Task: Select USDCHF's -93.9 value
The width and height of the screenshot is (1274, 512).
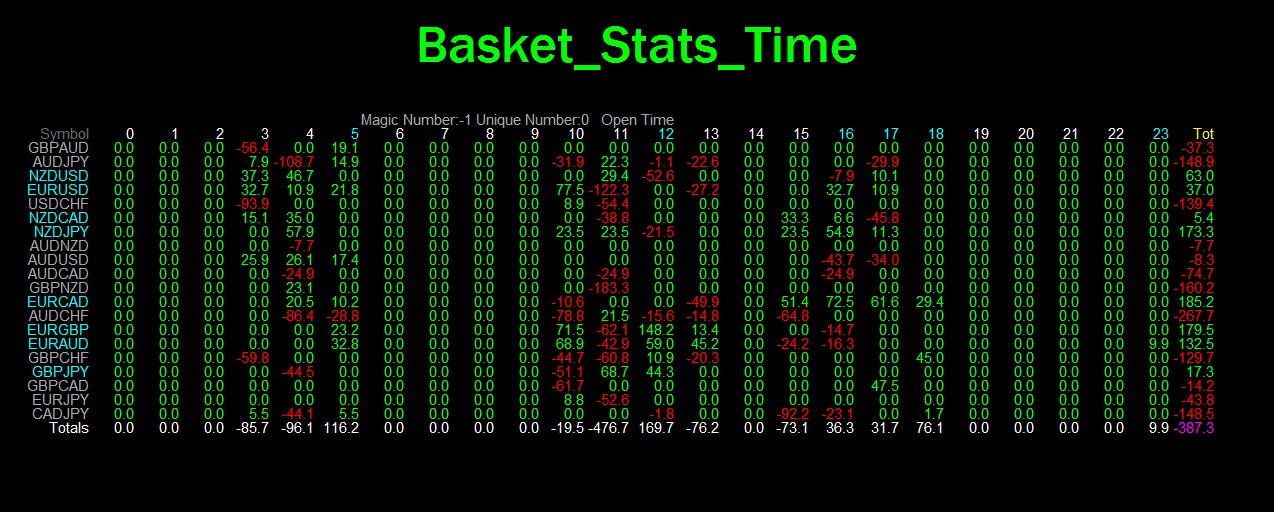Action: coord(253,204)
